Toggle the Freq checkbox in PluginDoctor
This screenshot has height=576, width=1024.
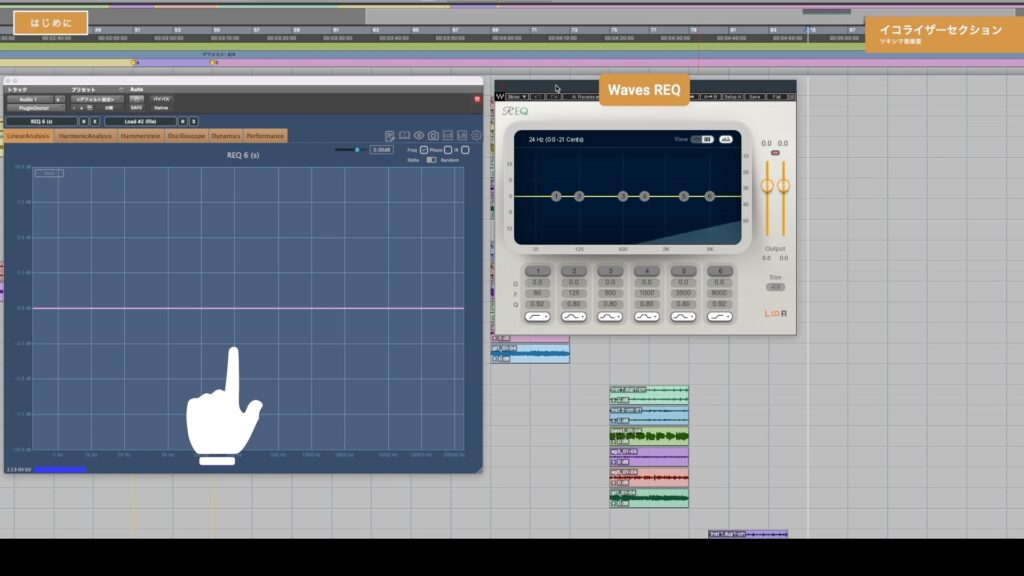424,150
